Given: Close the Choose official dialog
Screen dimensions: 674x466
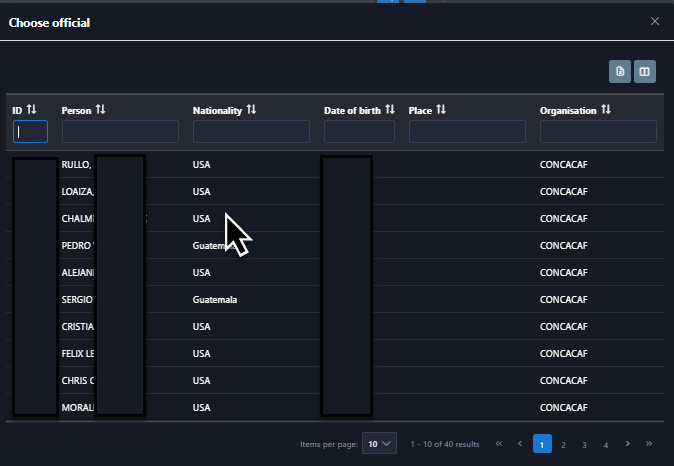Looking at the screenshot, I should 655,21.
